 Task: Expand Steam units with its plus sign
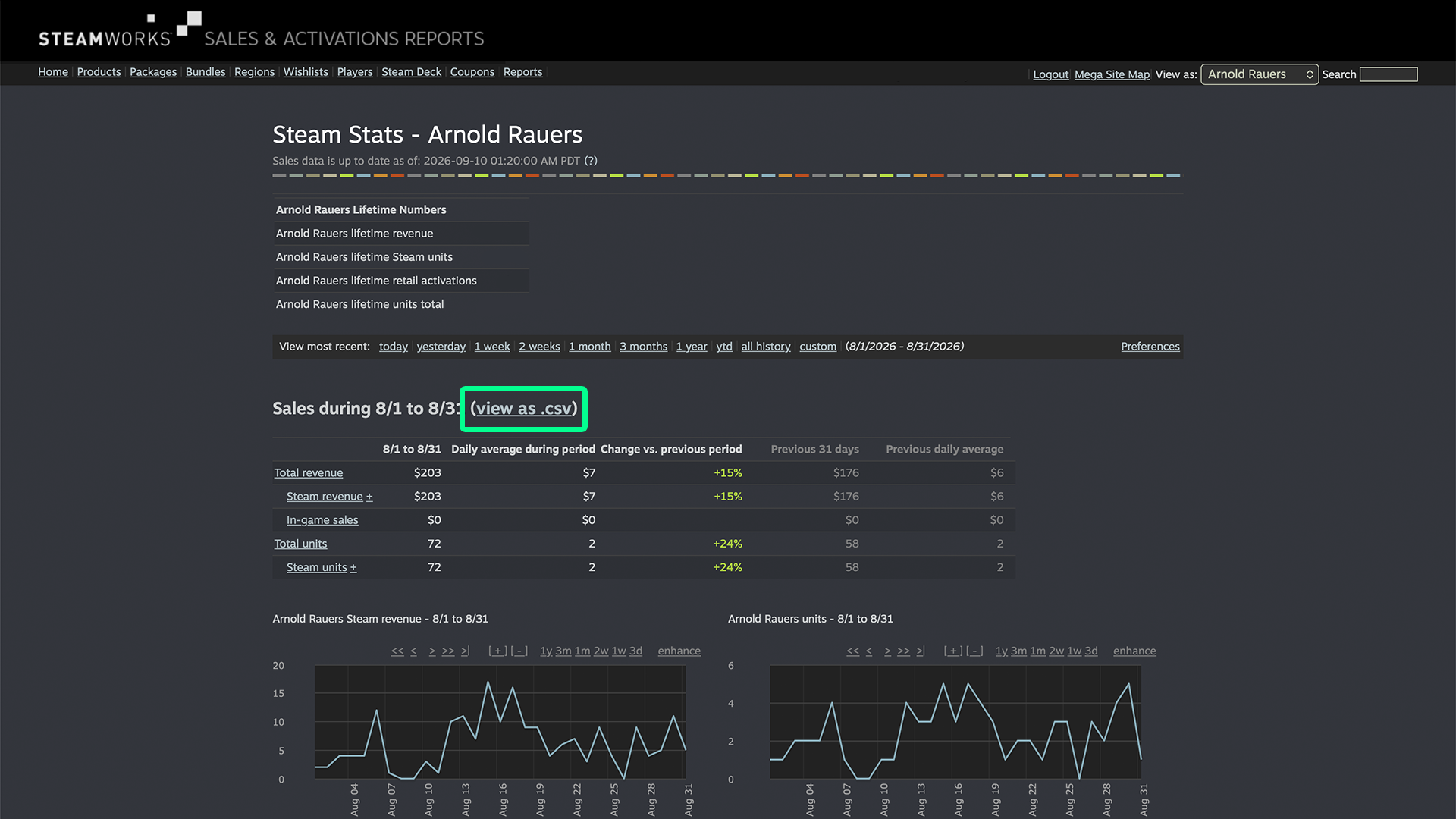353,567
